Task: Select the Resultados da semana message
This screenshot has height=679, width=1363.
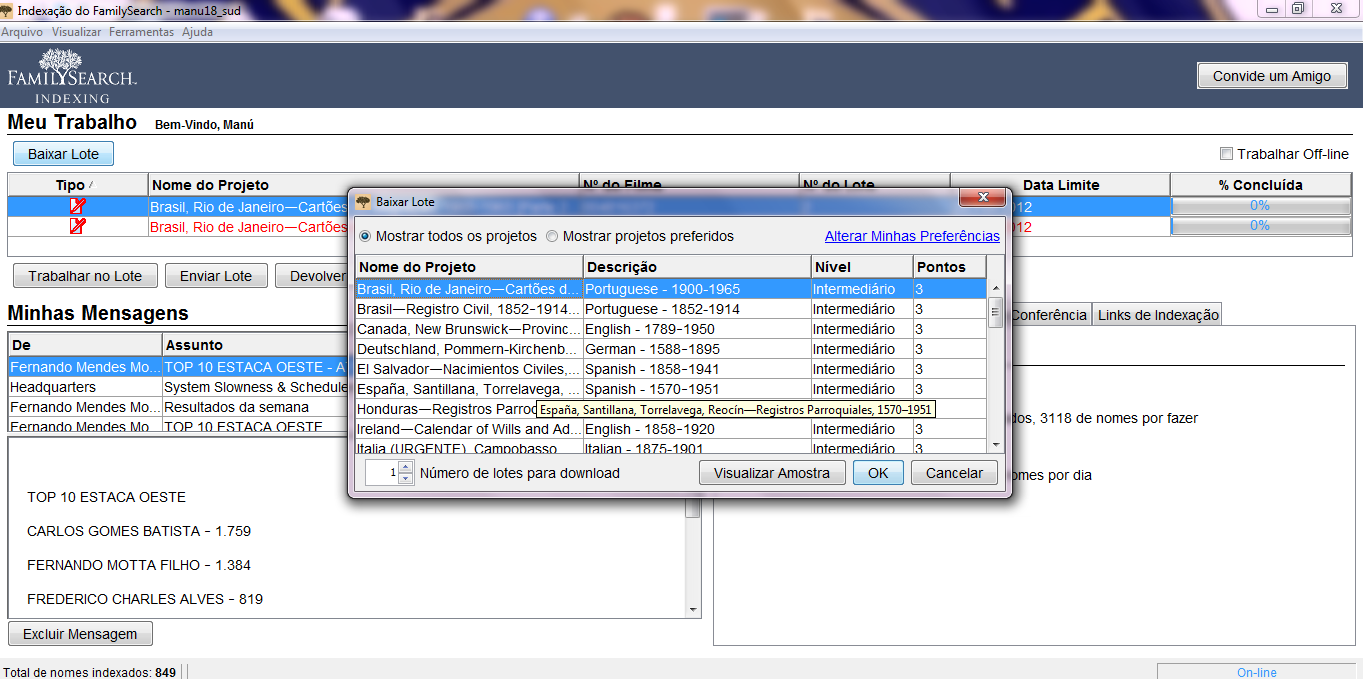Action: (x=178, y=407)
